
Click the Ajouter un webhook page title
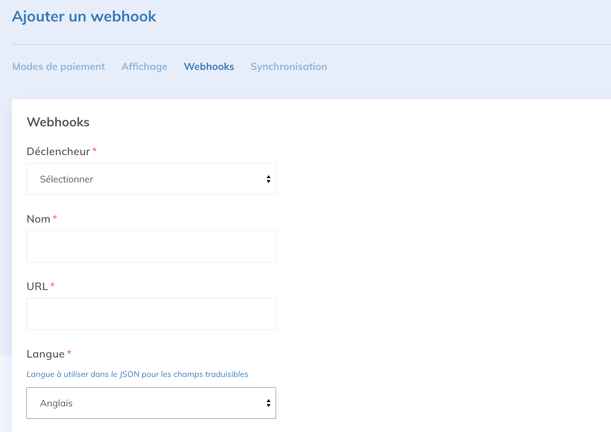[x=84, y=17]
